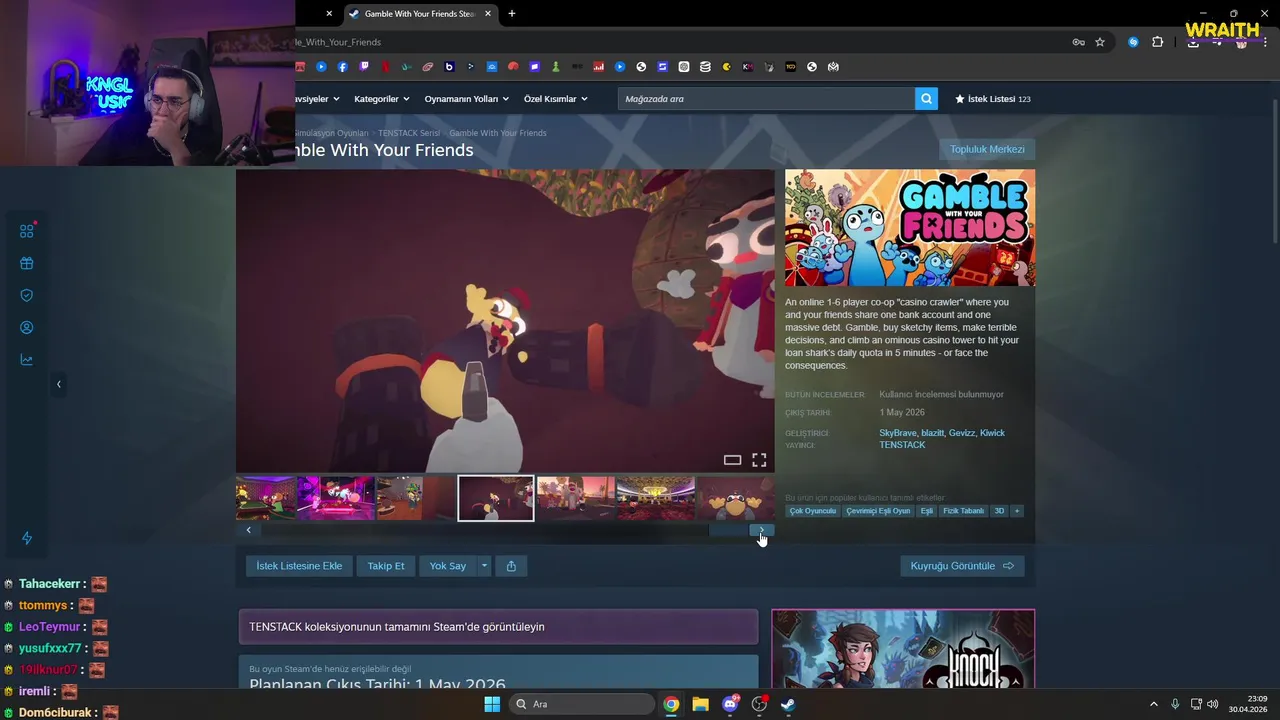1280x720 pixels.
Task: Open a new browser tab
Action: pyautogui.click(x=512, y=14)
